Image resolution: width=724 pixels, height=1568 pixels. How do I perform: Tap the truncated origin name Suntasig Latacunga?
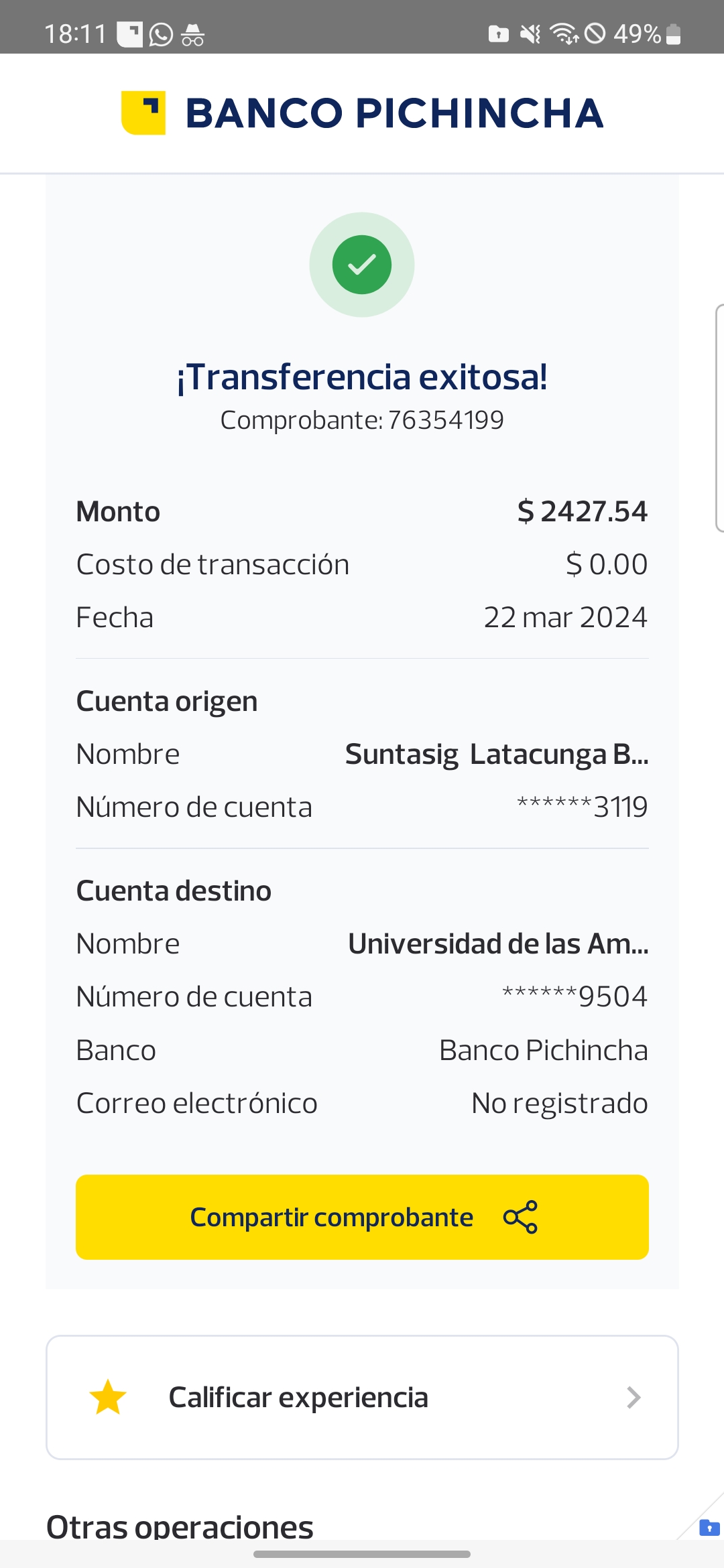(x=496, y=755)
